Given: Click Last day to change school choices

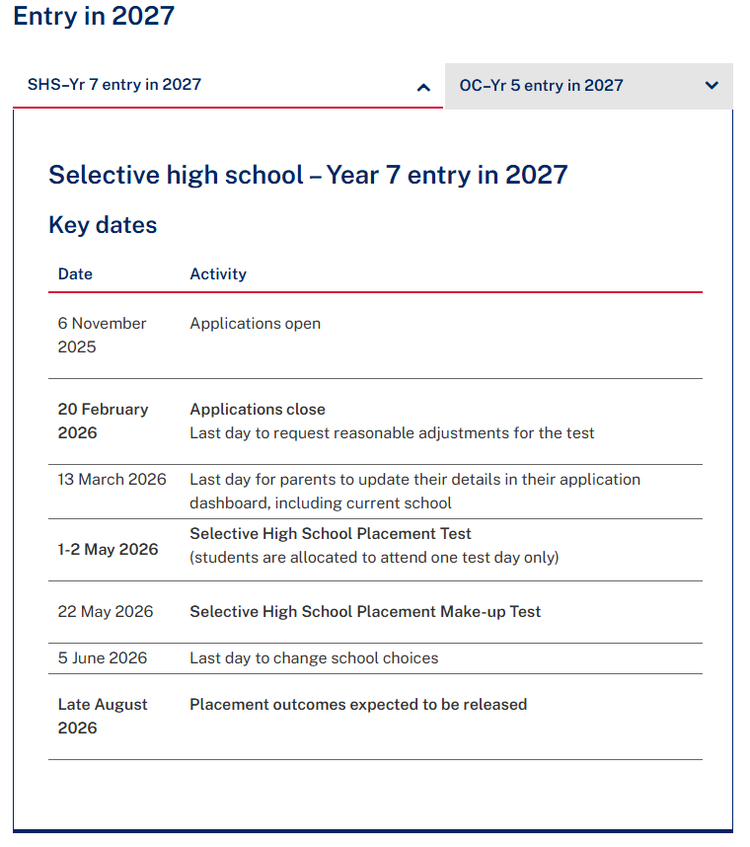Looking at the screenshot, I should pyautogui.click(x=314, y=658).
